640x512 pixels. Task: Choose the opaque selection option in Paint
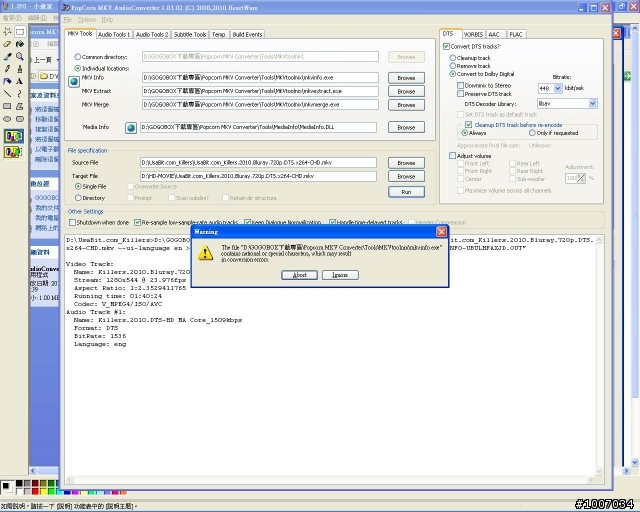13,136
